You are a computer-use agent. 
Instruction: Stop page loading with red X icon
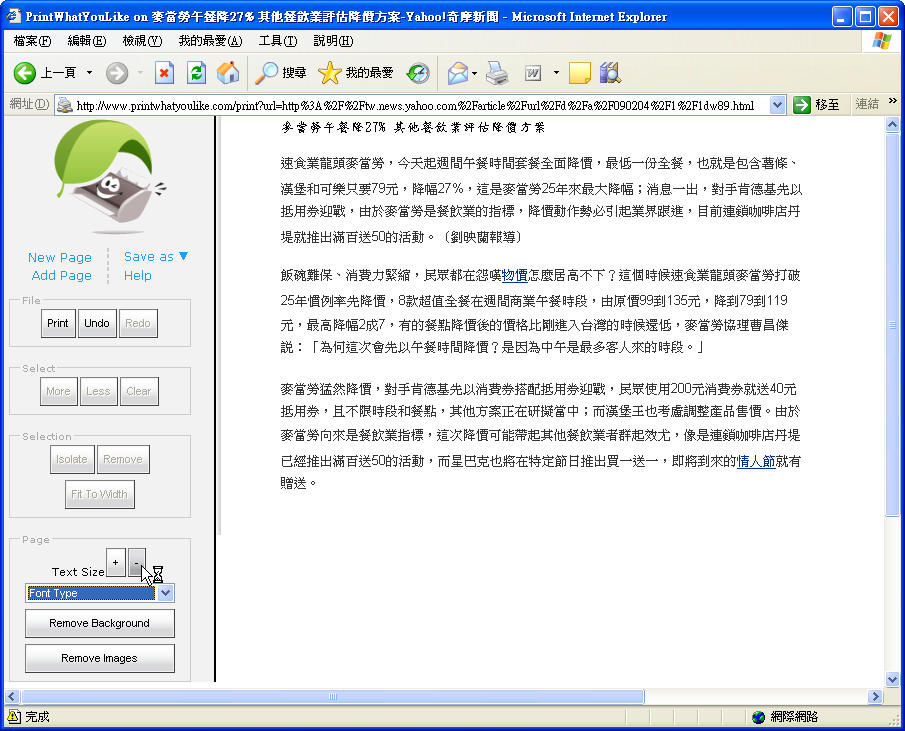164,73
